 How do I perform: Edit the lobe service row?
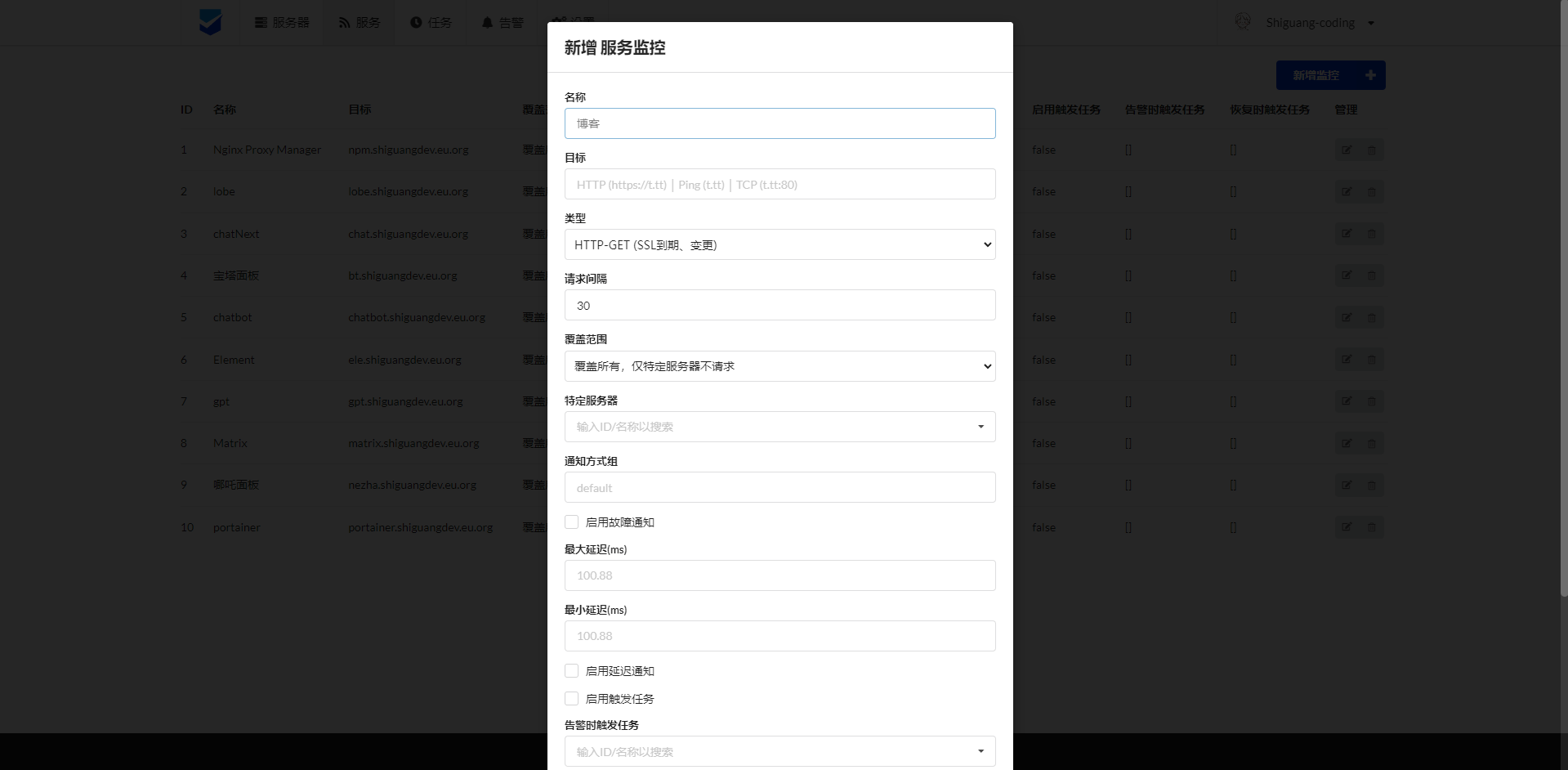tap(1347, 192)
